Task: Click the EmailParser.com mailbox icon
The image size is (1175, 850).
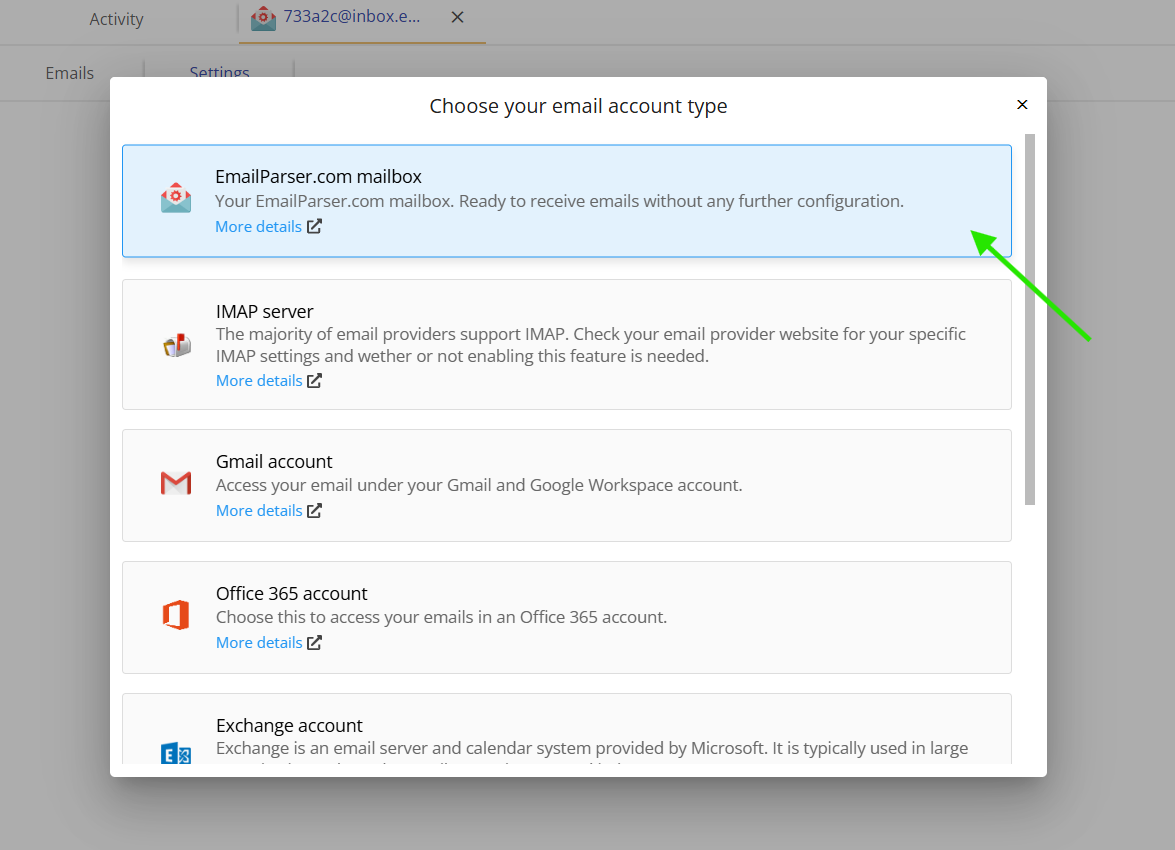Action: [176, 197]
